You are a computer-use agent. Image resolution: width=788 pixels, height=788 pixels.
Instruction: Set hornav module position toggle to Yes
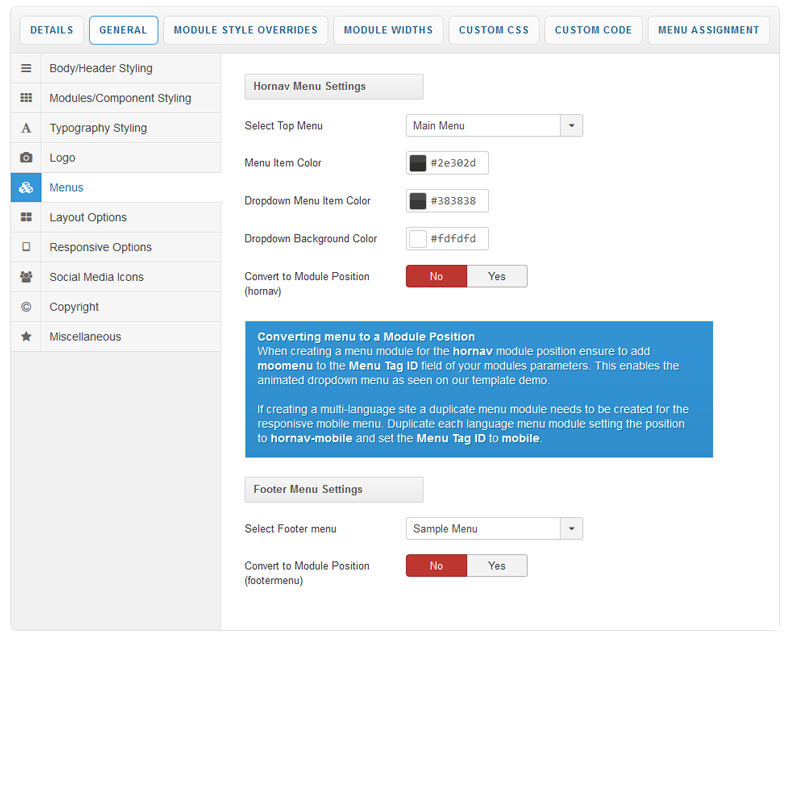coord(496,276)
